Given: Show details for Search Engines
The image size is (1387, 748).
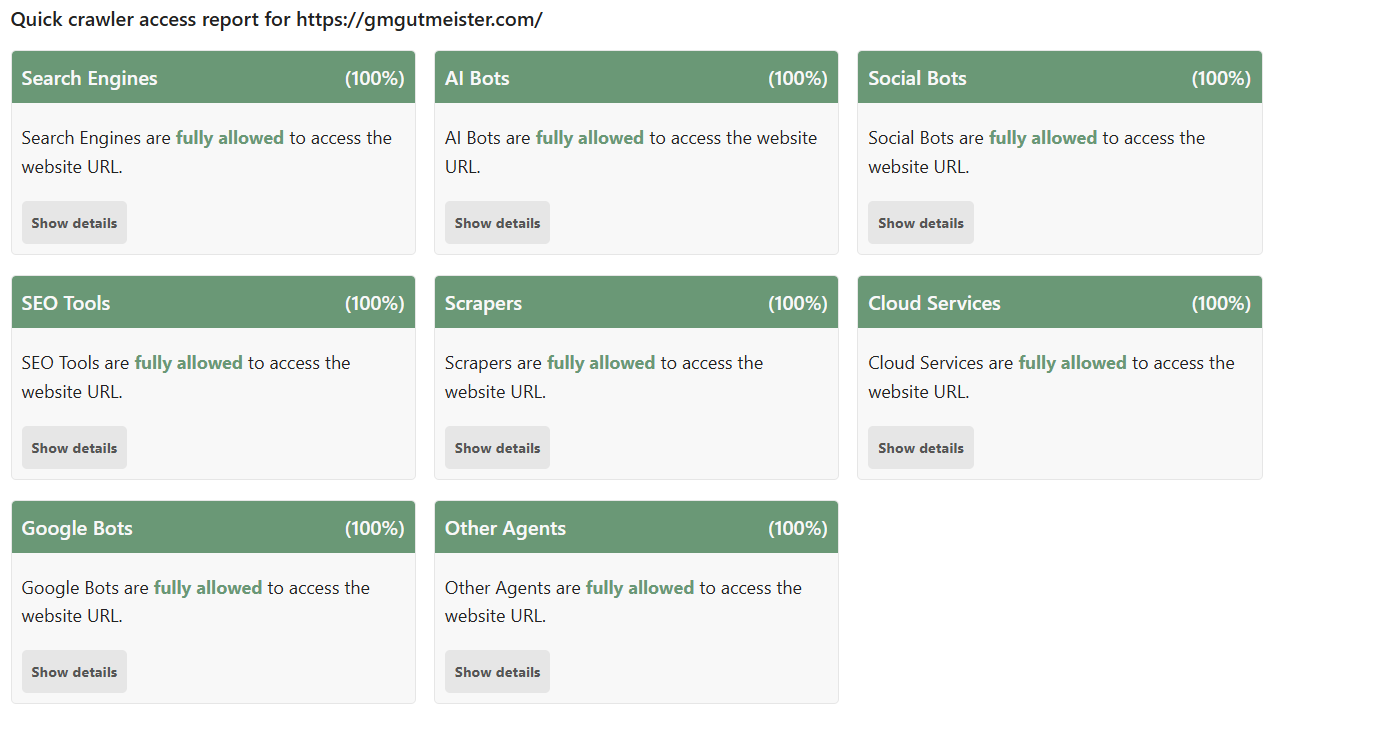Looking at the screenshot, I should (x=74, y=223).
